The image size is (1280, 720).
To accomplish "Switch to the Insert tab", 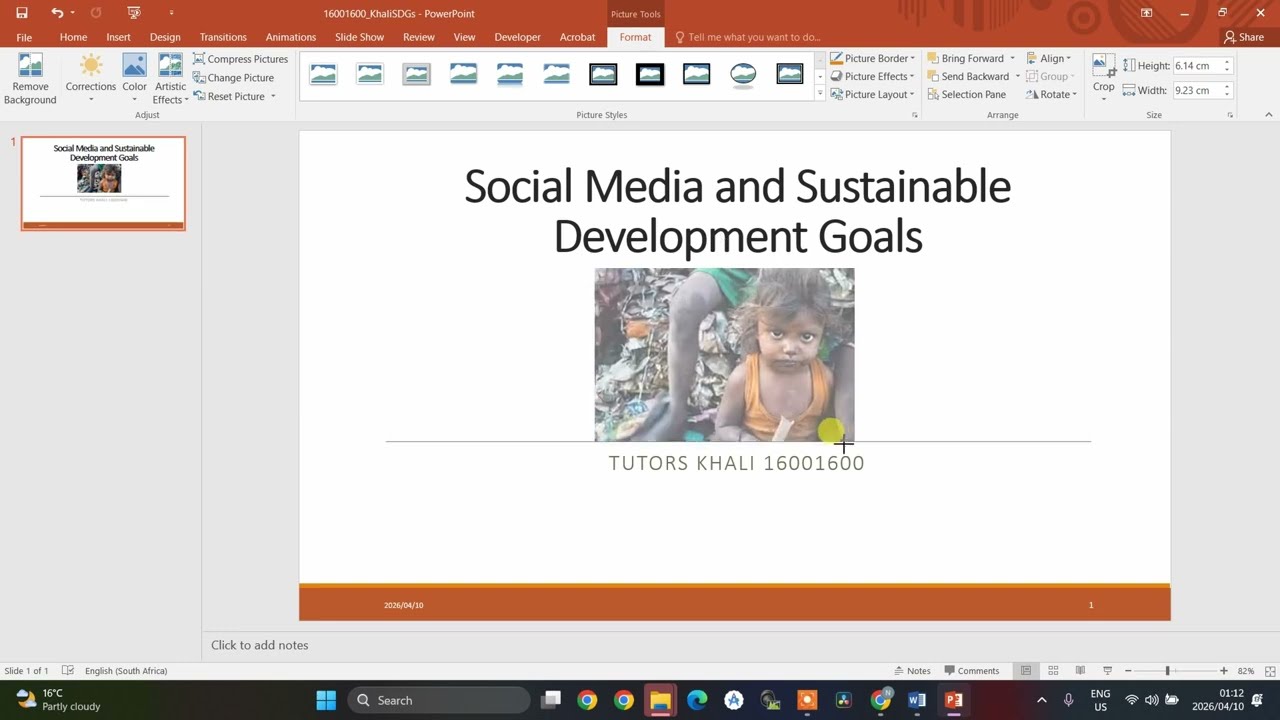I will pyautogui.click(x=118, y=37).
